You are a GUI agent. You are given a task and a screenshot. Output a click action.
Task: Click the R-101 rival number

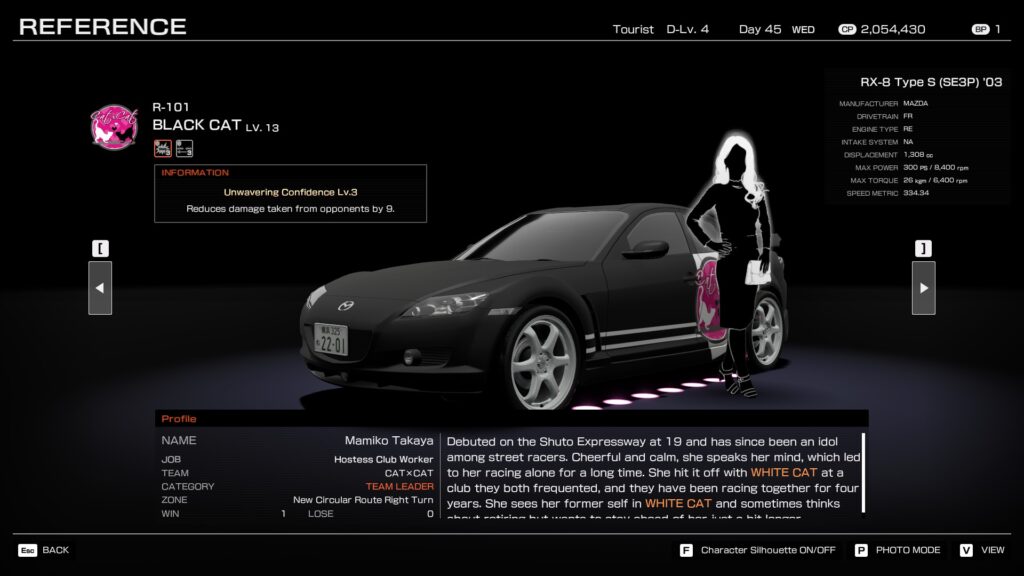(x=171, y=107)
